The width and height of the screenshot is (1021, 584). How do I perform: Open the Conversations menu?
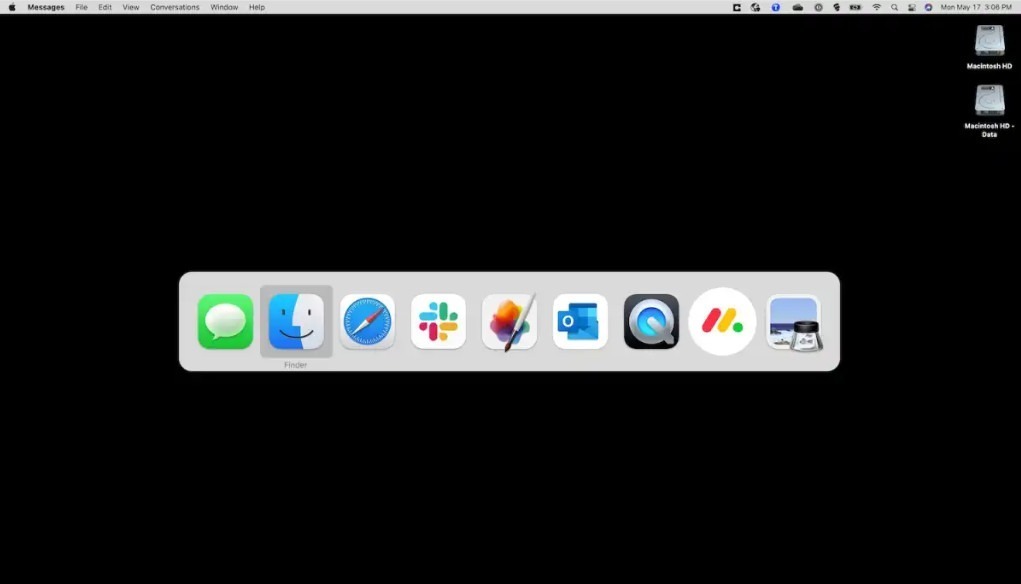point(175,7)
